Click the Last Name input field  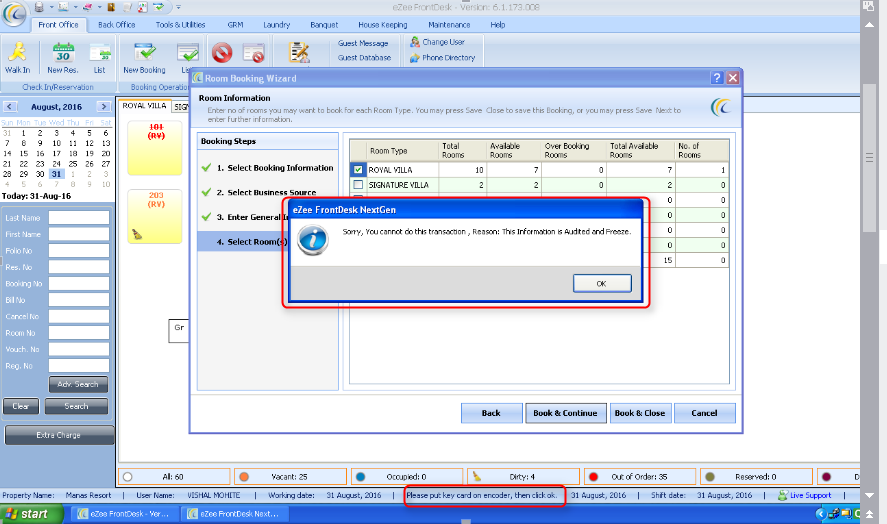pos(79,218)
